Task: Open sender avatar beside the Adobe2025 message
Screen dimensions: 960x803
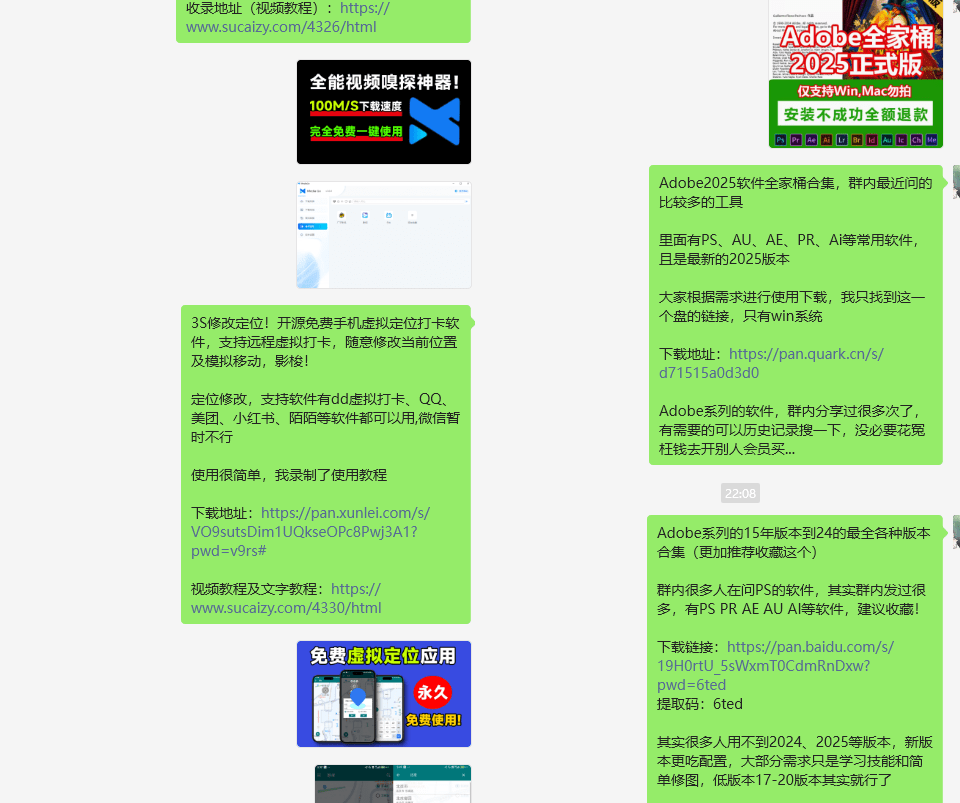Action: coord(956,180)
